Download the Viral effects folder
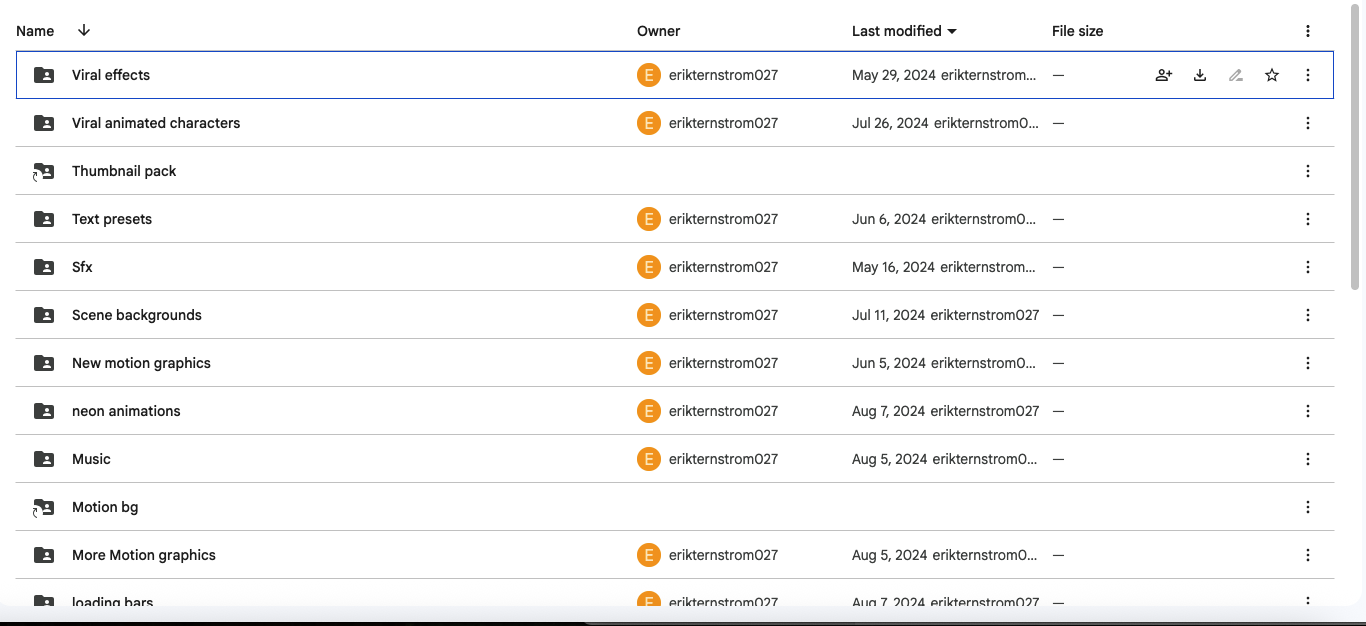The height and width of the screenshot is (626, 1366). [1200, 75]
